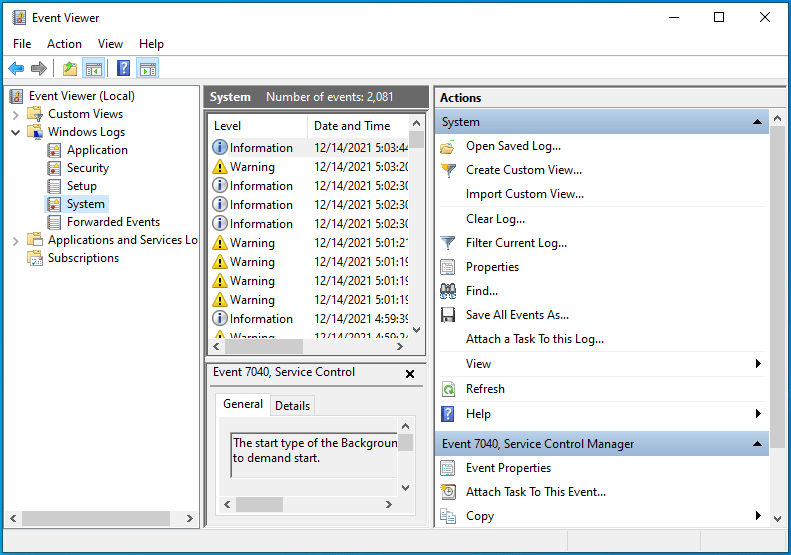Click console tree horizontal scrollbar right arrow

[190, 518]
